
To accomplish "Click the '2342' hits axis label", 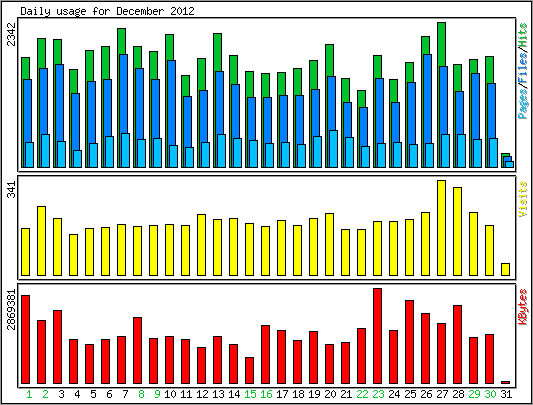I will click(x=12, y=34).
